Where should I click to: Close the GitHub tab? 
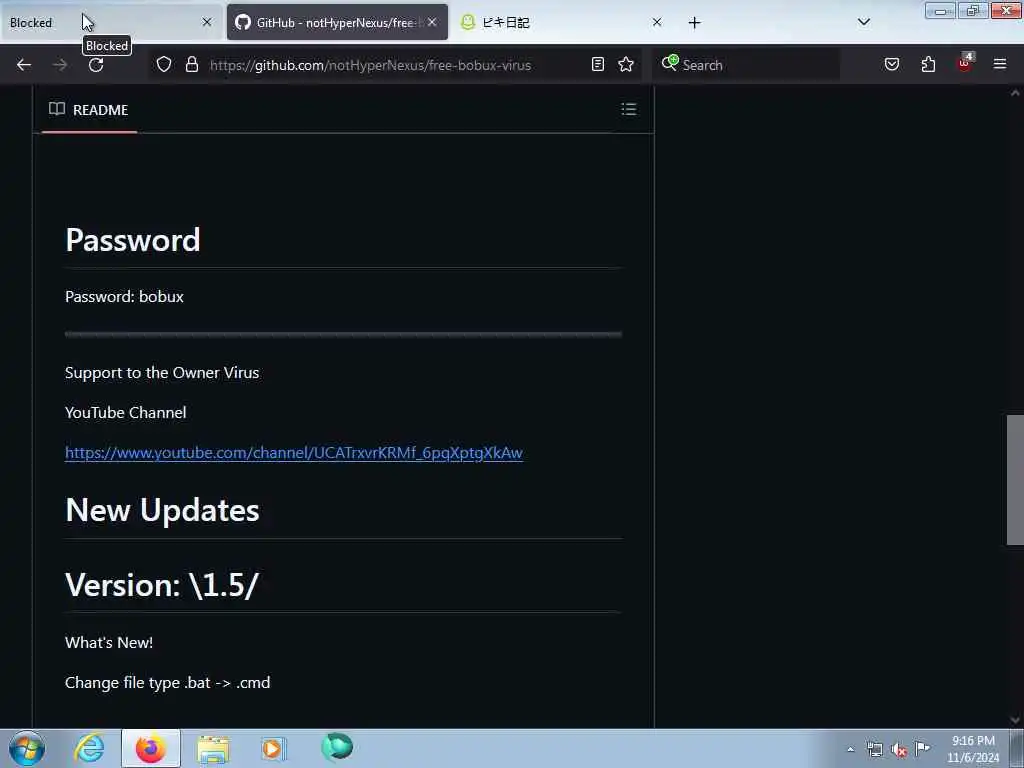click(432, 22)
